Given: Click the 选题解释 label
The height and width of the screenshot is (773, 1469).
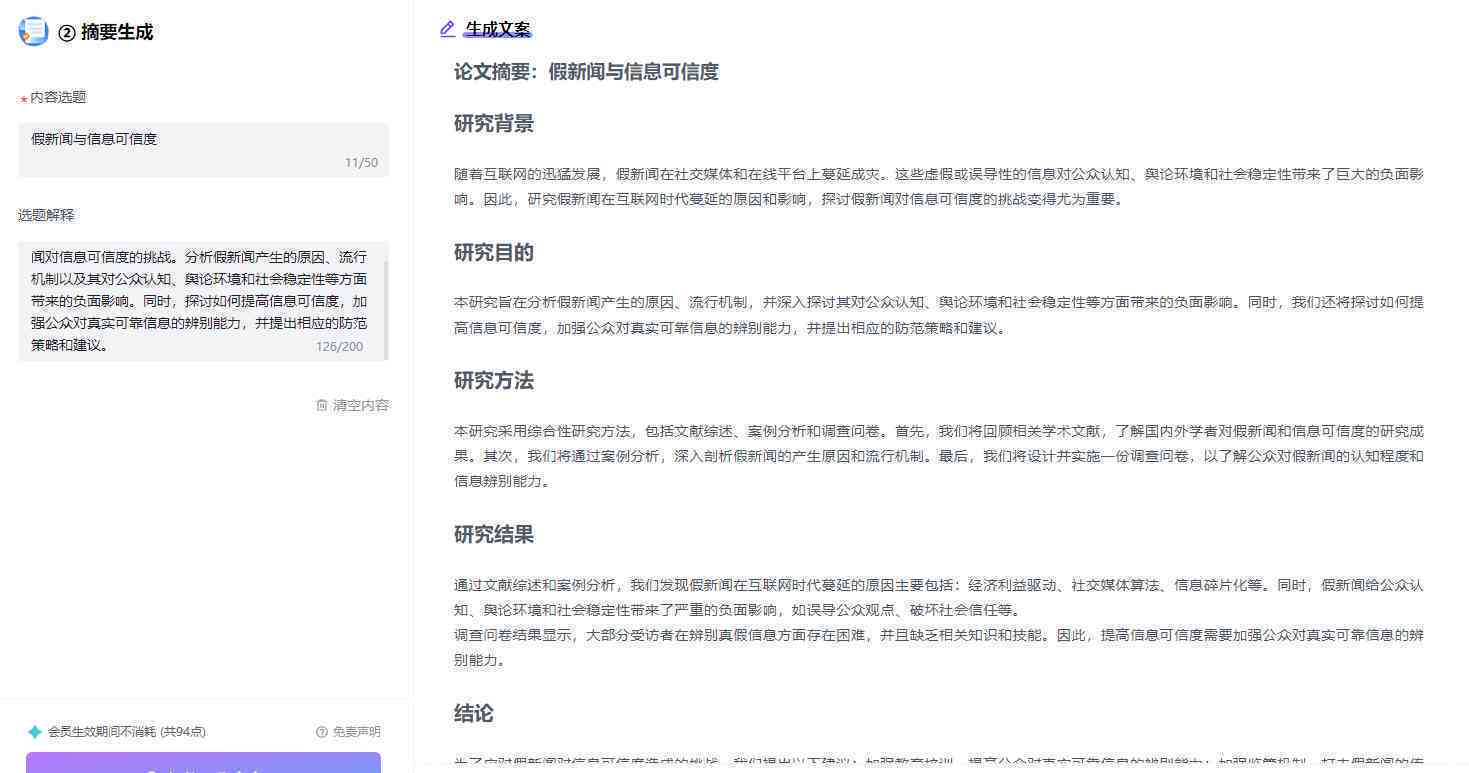Looking at the screenshot, I should (46, 215).
